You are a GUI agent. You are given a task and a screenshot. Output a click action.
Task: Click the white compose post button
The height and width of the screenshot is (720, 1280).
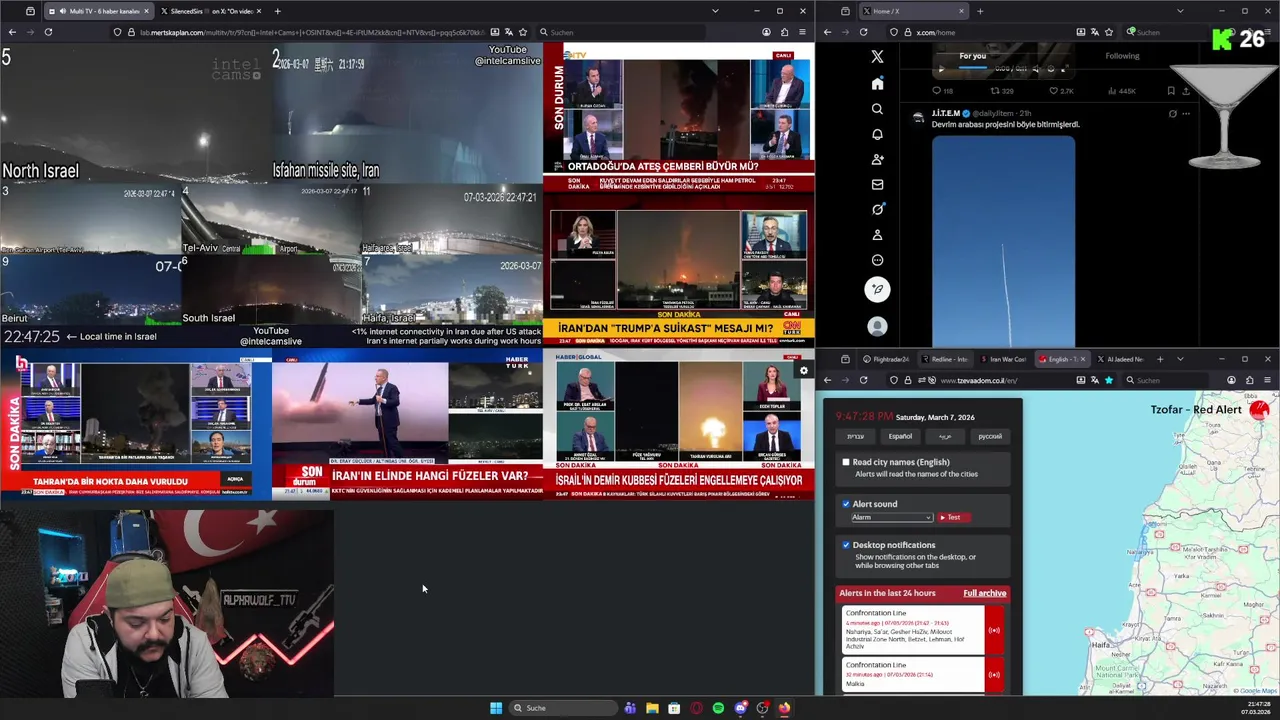pyautogui.click(x=877, y=290)
